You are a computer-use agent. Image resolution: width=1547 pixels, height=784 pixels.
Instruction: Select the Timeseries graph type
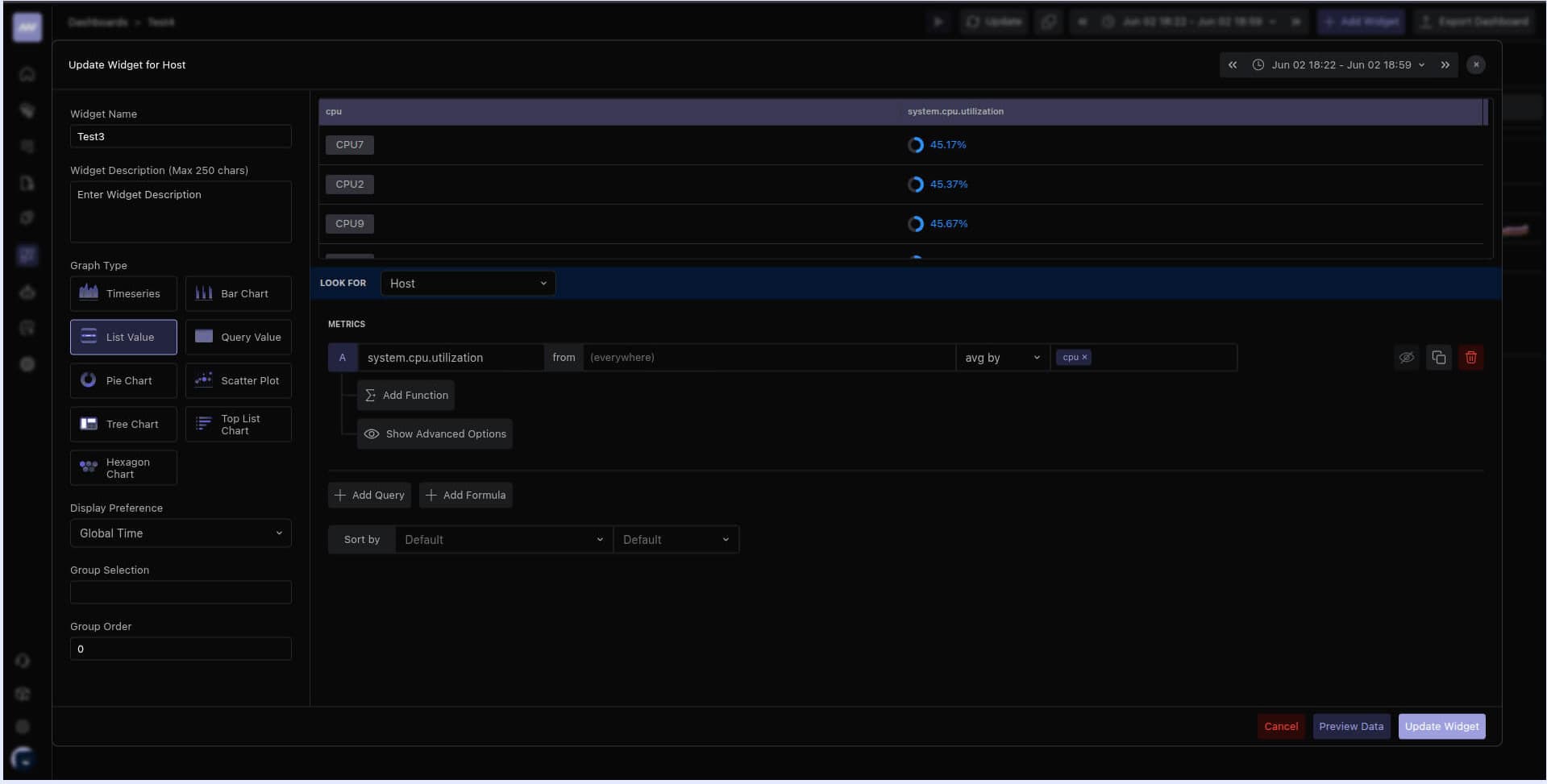point(123,293)
